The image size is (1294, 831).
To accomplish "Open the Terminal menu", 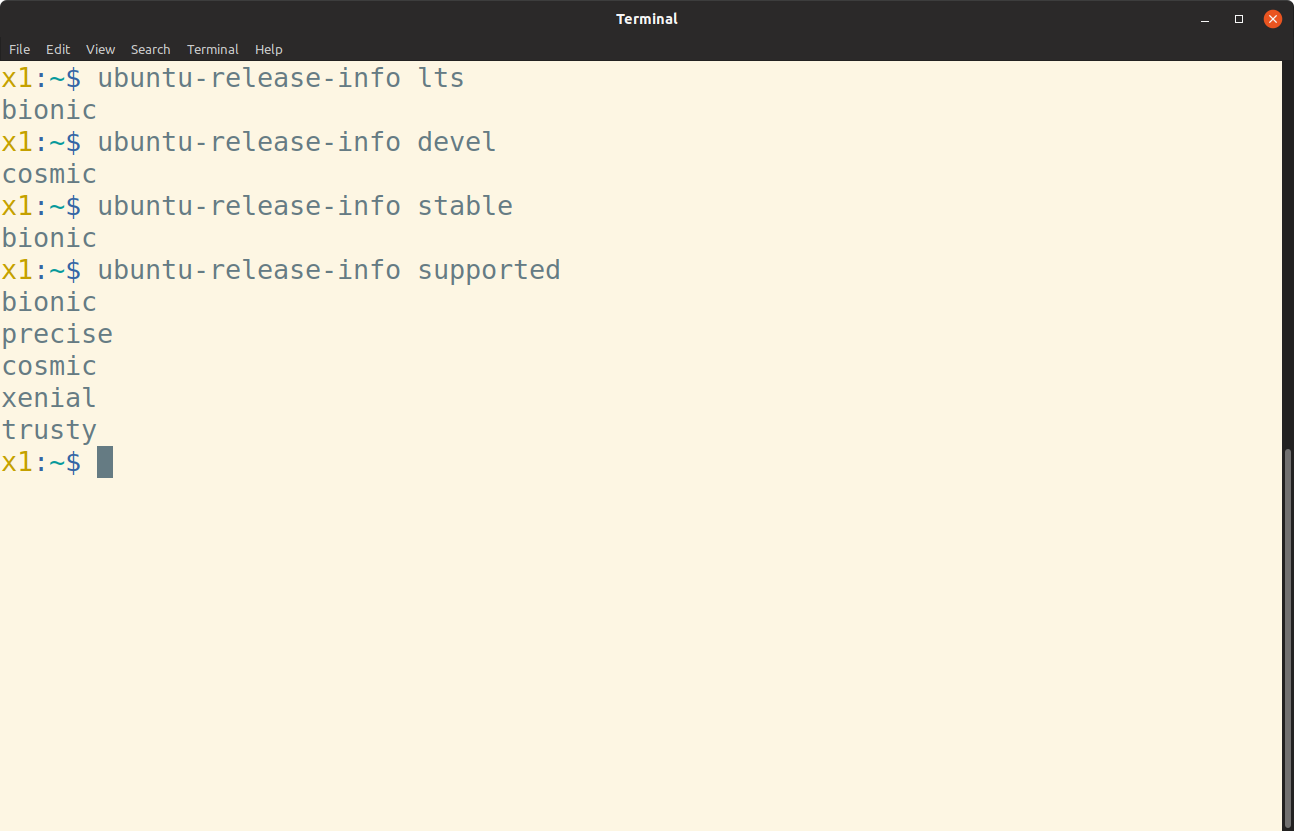I will (x=213, y=49).
